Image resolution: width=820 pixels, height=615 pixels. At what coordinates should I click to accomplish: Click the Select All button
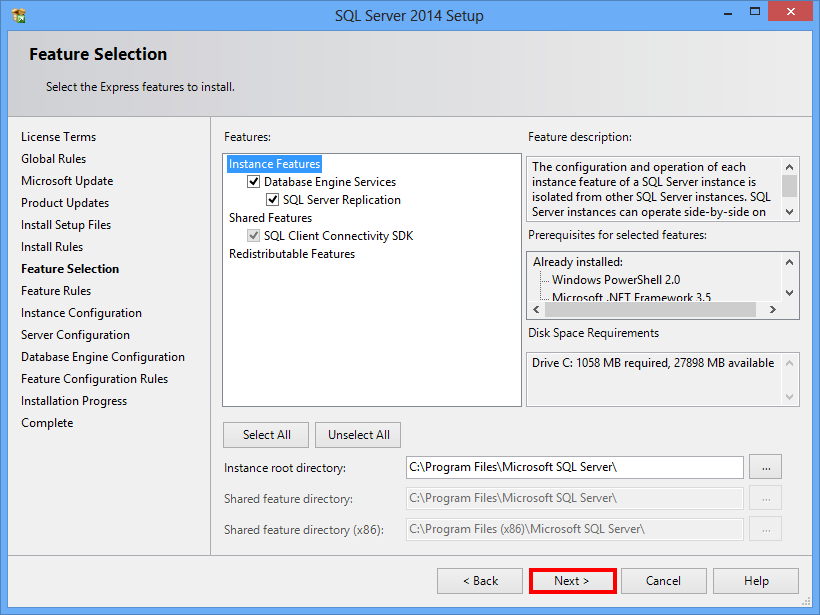[x=266, y=435]
